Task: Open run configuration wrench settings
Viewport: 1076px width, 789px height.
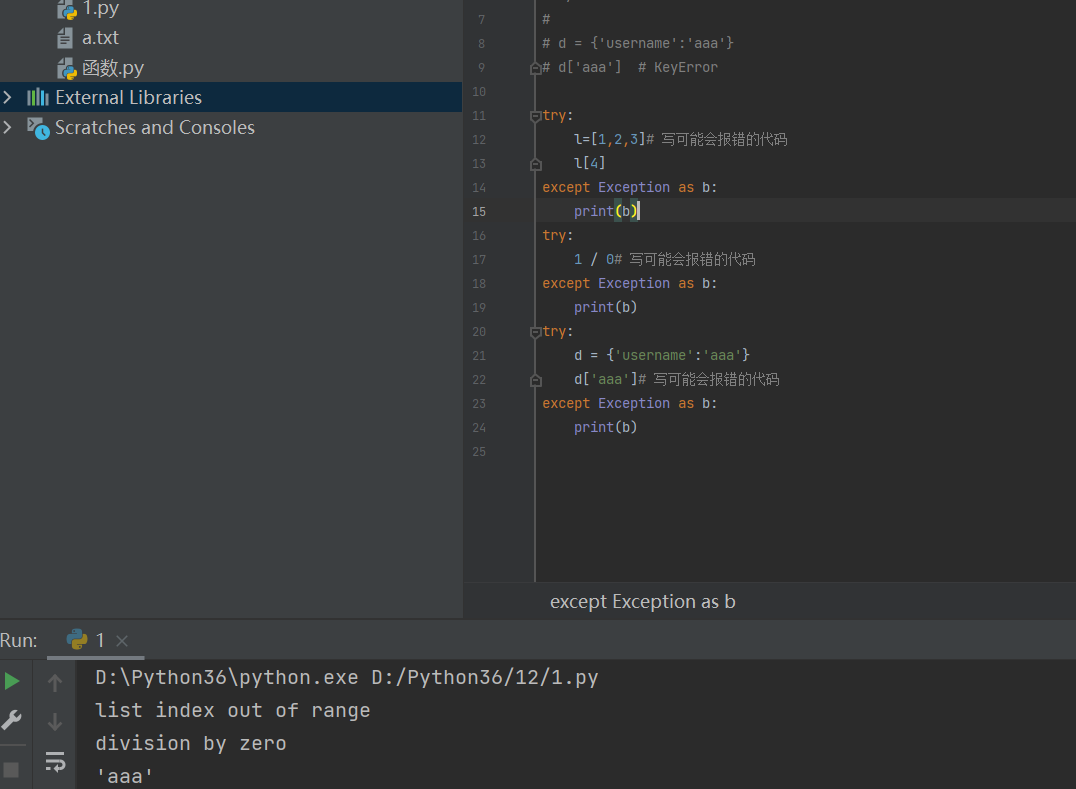Action: coord(12,720)
